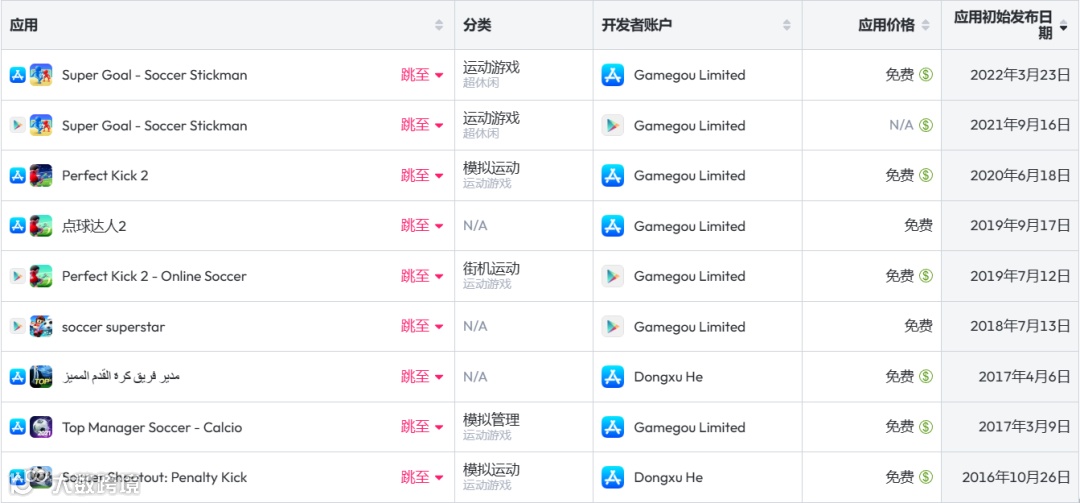Click the dollar icon in 2019年7月12日 row
Viewport: 1080px width, 503px height.
click(926, 276)
